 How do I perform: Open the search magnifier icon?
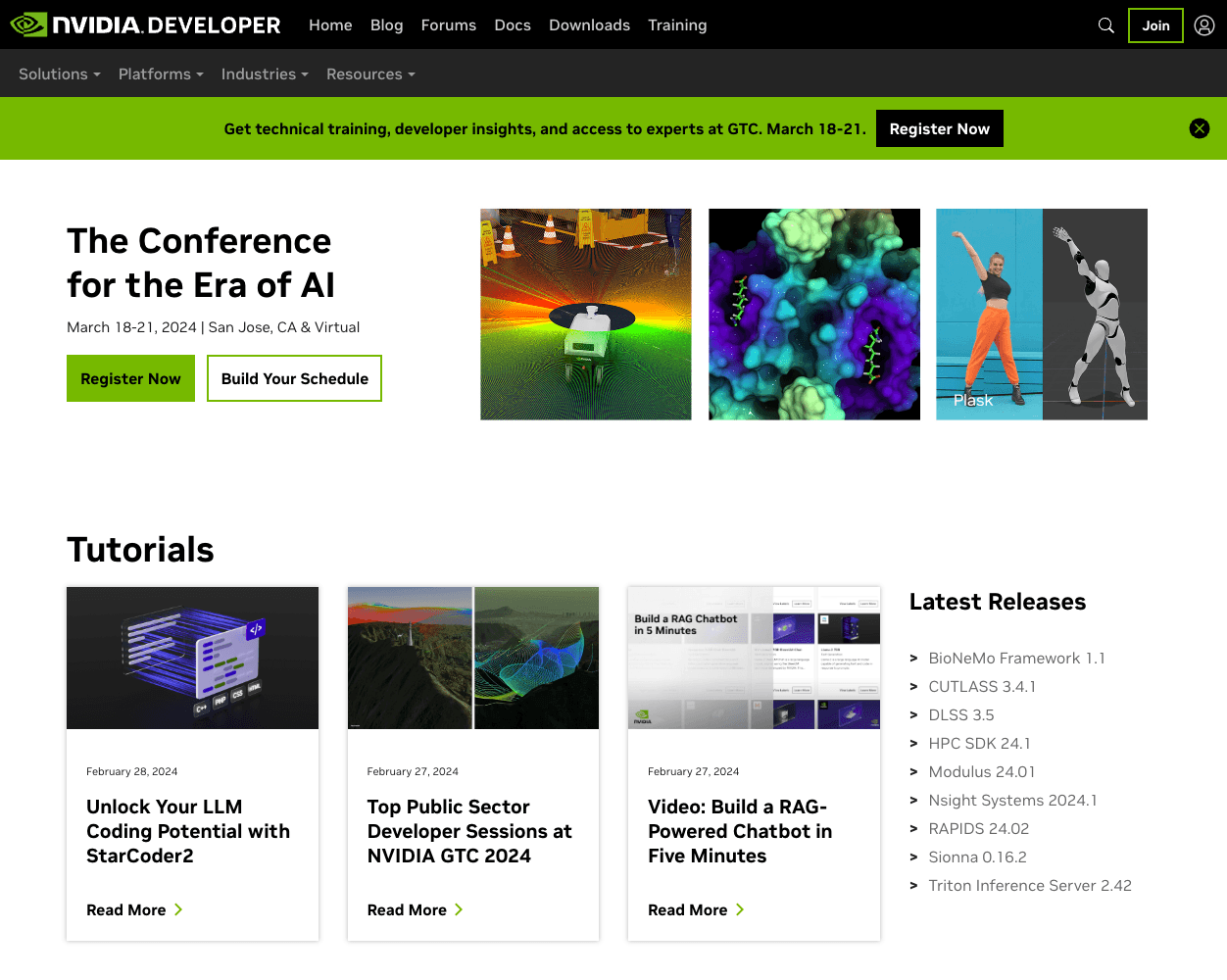(x=1106, y=25)
